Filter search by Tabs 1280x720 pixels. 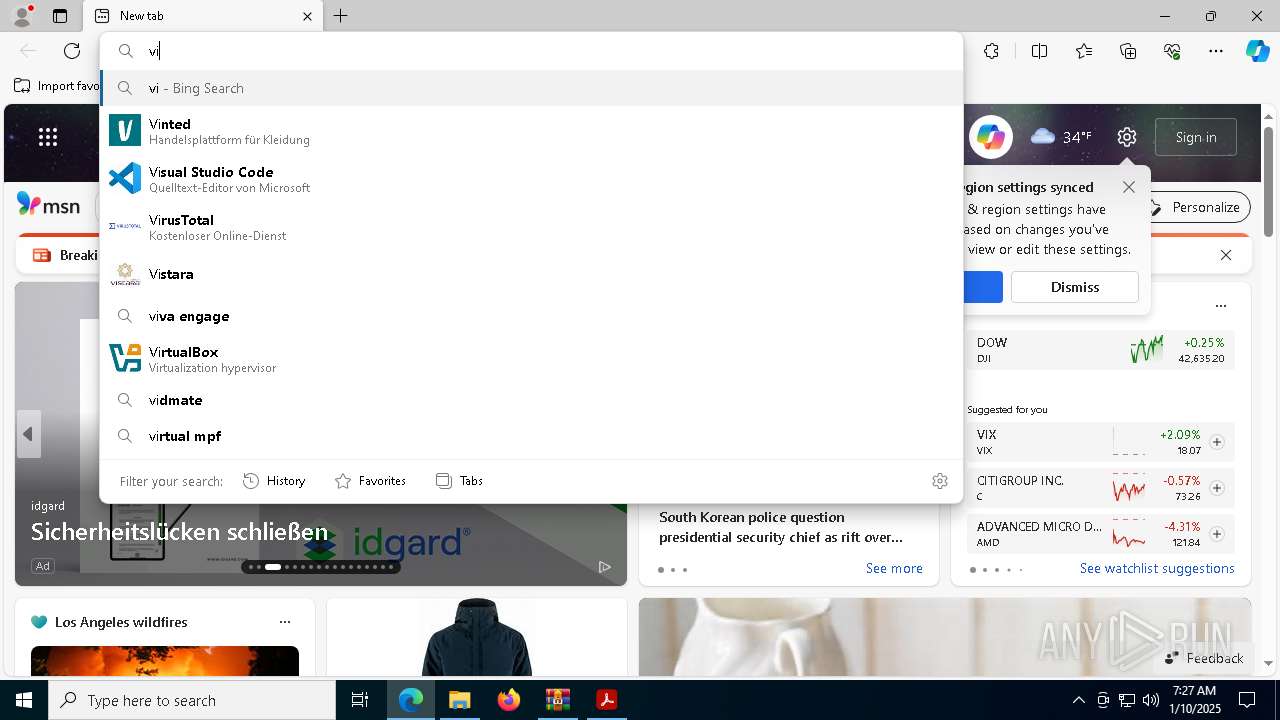pos(459,481)
